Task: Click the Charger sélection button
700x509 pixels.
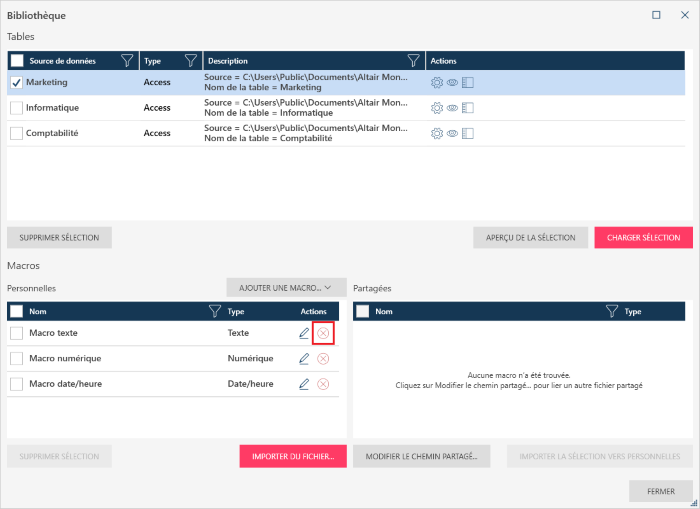Action: pyautogui.click(x=643, y=238)
